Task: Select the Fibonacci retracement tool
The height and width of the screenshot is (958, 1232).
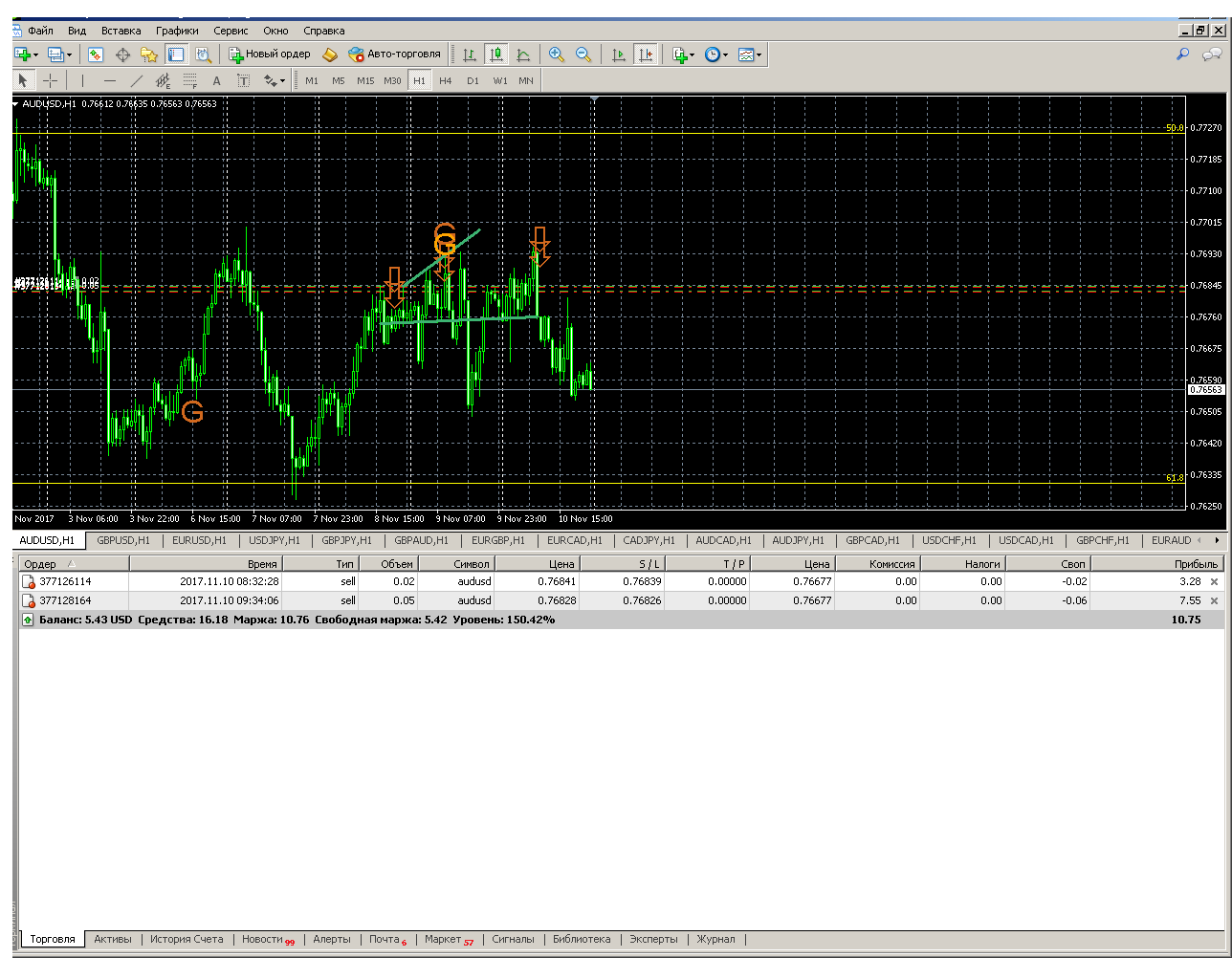Action: (x=189, y=80)
